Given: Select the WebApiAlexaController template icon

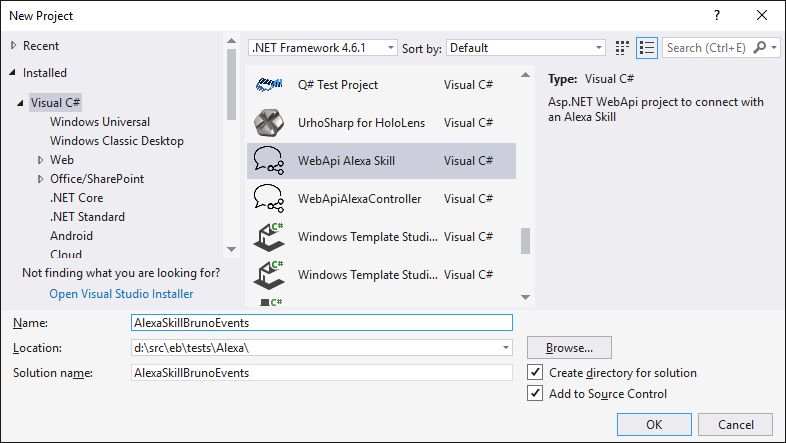Looking at the screenshot, I should [267, 198].
